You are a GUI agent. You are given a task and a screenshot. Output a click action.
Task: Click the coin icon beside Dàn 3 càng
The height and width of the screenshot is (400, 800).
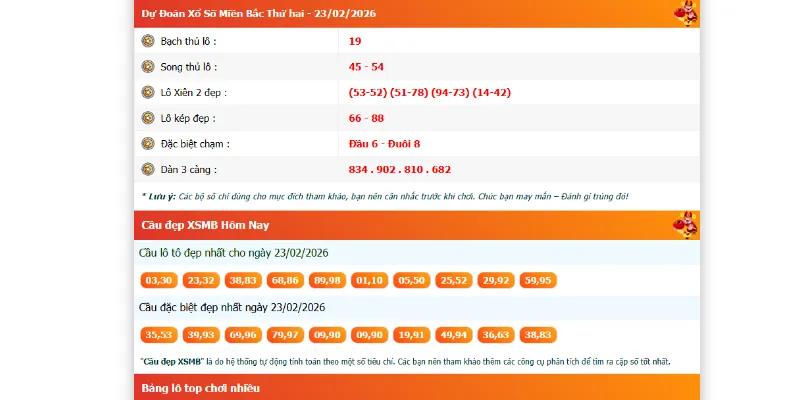[148, 170]
